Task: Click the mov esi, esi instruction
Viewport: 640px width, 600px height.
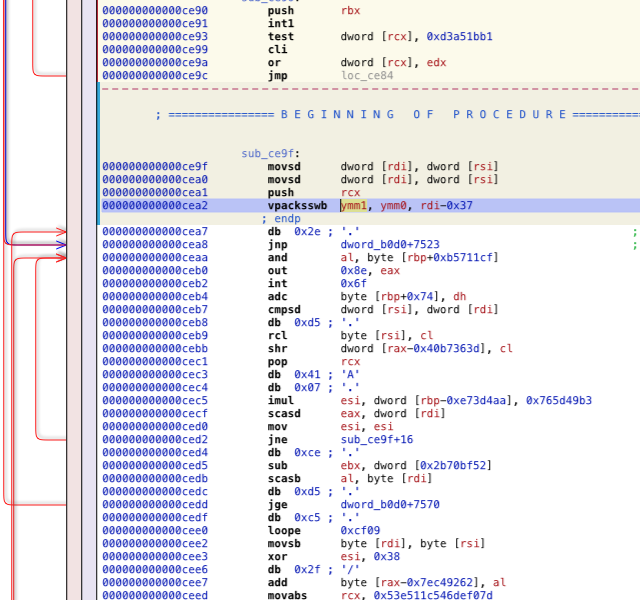Action: pos(331,427)
